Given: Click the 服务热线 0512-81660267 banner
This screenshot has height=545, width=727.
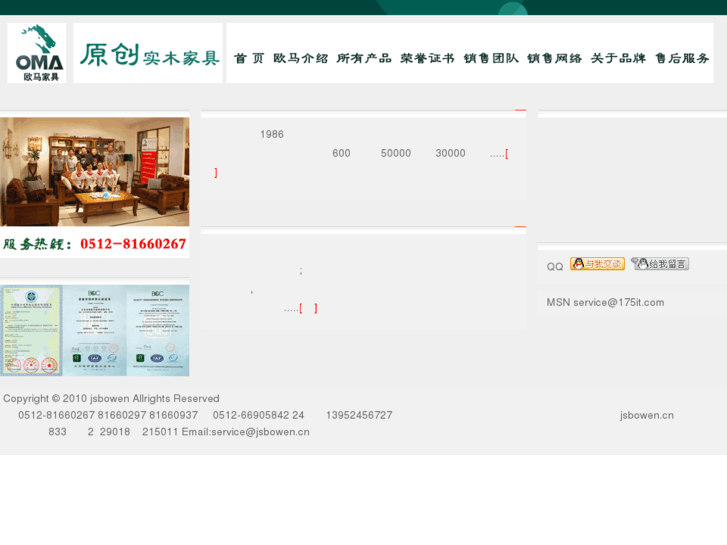Looking at the screenshot, I should (x=95, y=244).
